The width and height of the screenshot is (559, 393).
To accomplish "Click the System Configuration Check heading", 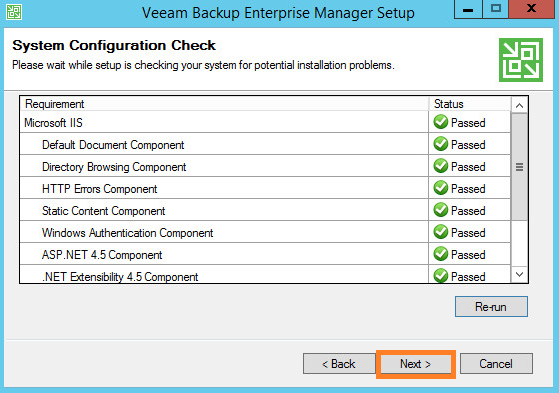I will (x=114, y=45).
